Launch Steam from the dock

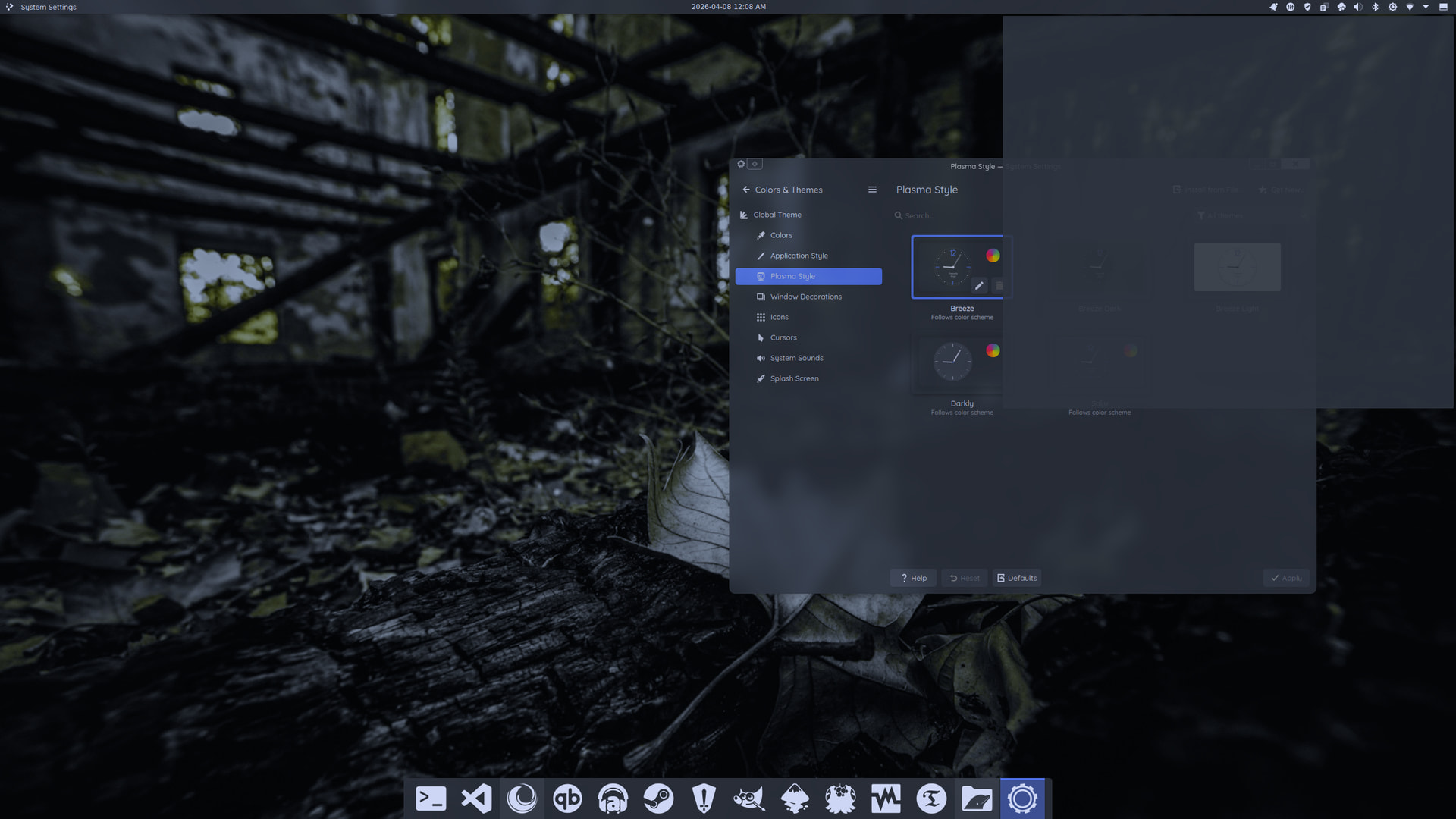pos(658,799)
